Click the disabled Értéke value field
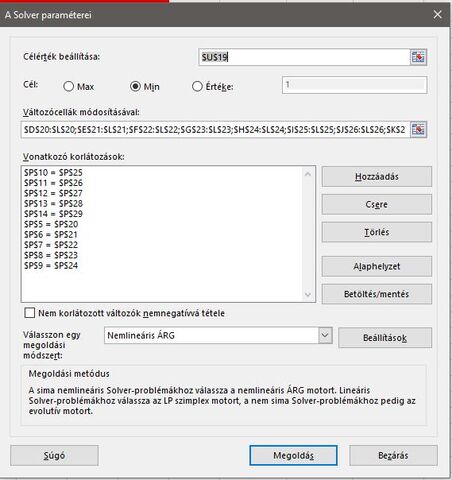Image resolution: width=452 pixels, height=480 pixels. pos(354,85)
